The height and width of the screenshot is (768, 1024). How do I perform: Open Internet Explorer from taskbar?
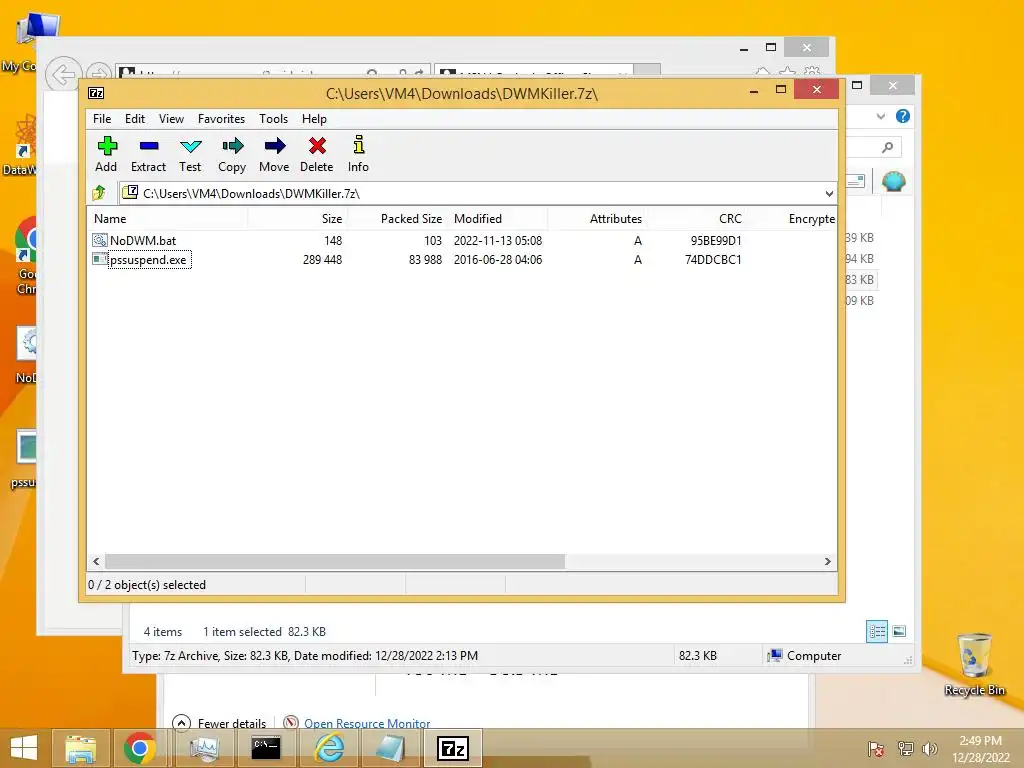(x=329, y=748)
